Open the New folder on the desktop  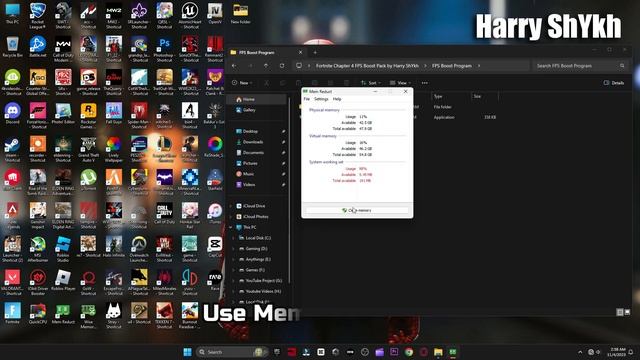(x=240, y=13)
